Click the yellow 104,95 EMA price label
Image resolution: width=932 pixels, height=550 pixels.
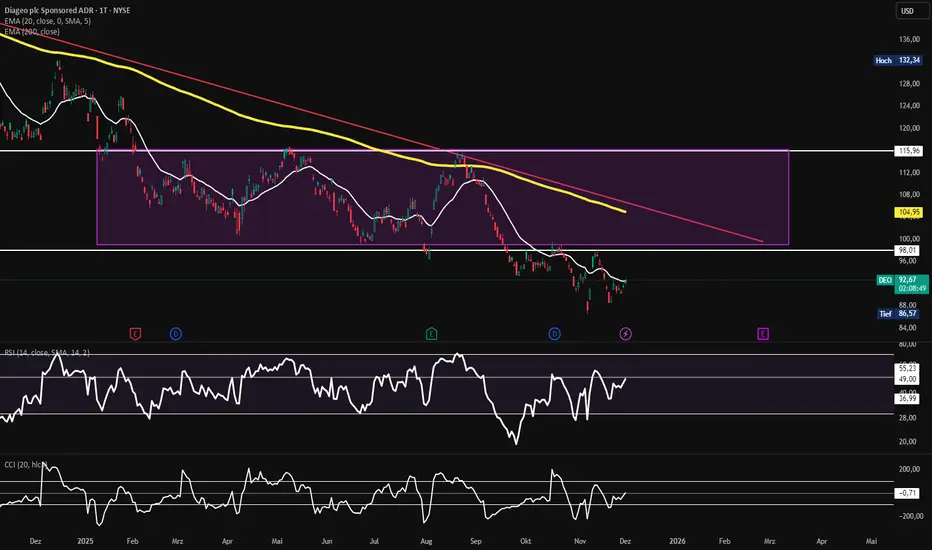[x=908, y=213]
